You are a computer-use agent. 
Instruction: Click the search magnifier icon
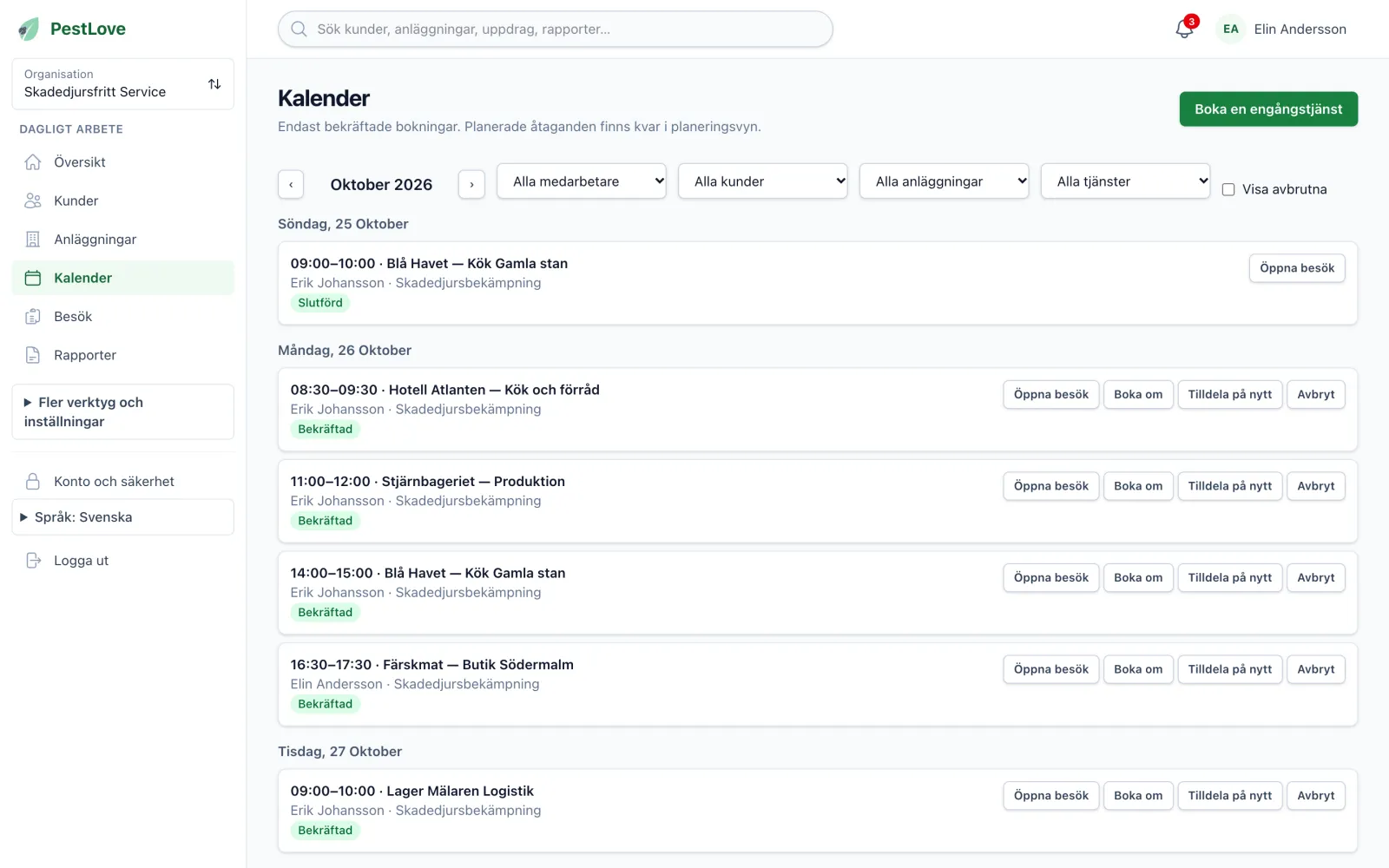(x=299, y=29)
